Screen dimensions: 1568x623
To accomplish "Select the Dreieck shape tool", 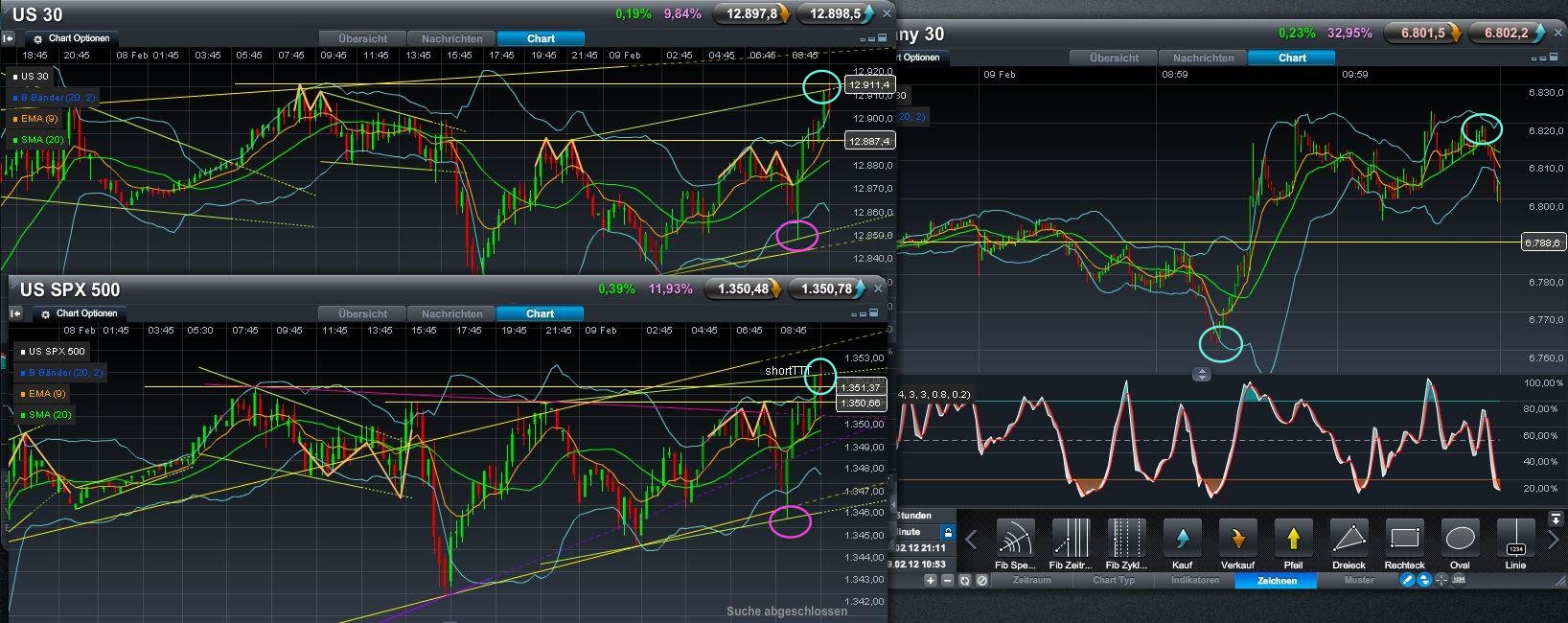I will (x=1349, y=544).
